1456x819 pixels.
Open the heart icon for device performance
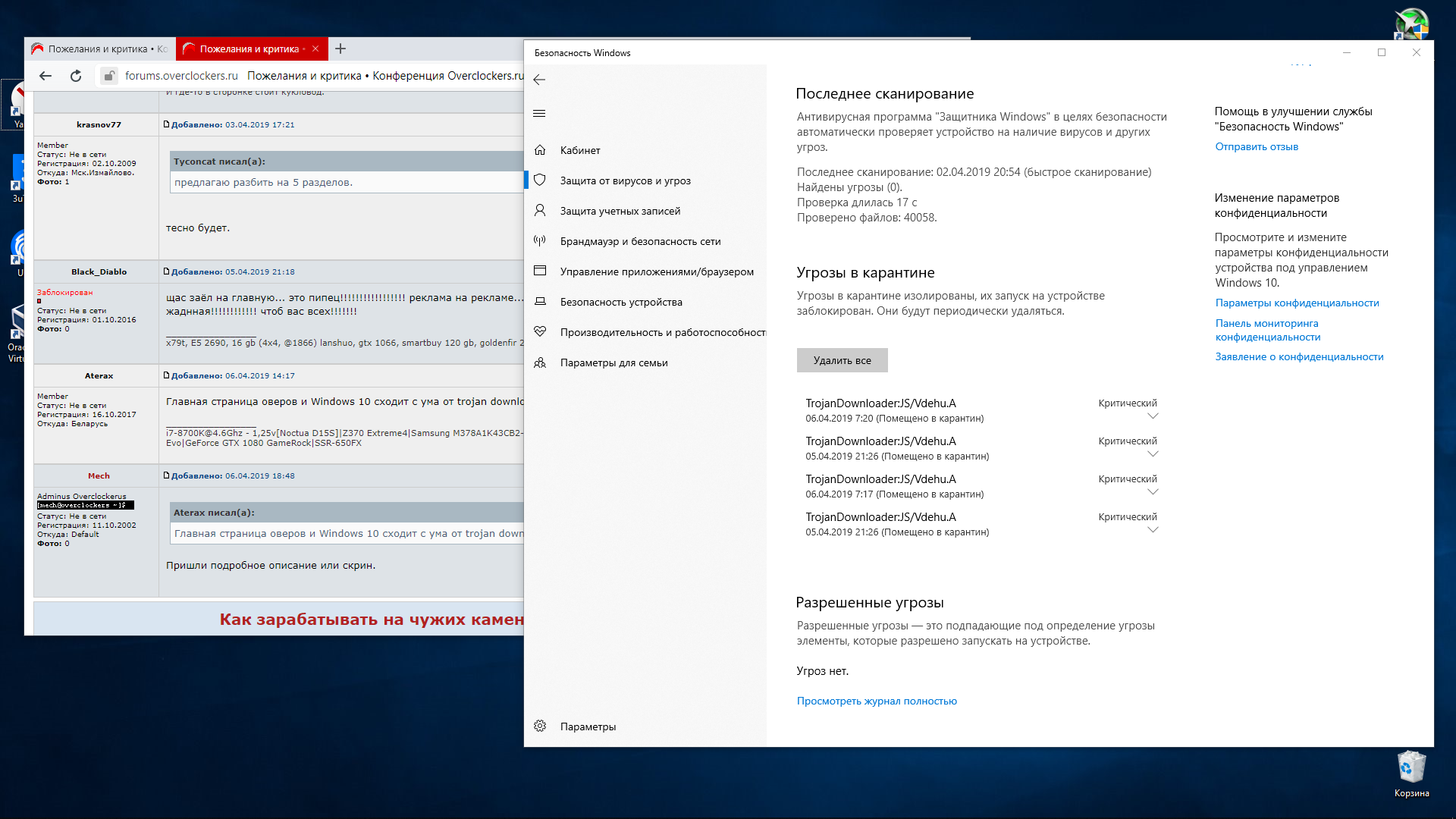pos(540,332)
